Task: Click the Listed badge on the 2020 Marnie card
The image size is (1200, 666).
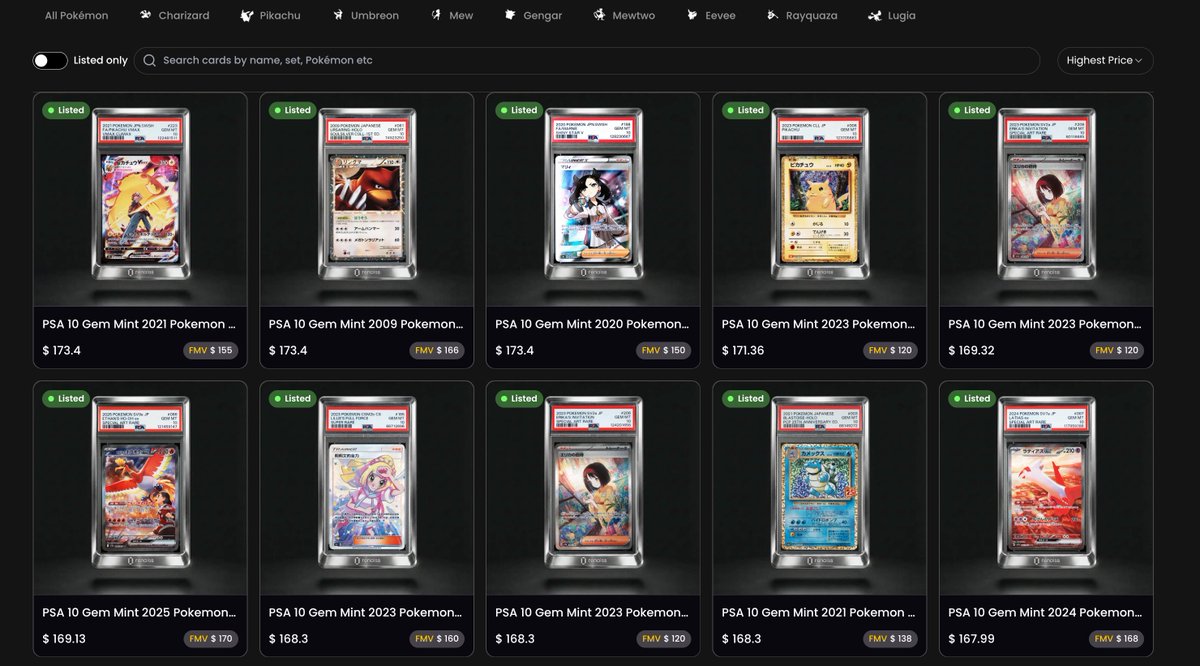Action: 519,110
